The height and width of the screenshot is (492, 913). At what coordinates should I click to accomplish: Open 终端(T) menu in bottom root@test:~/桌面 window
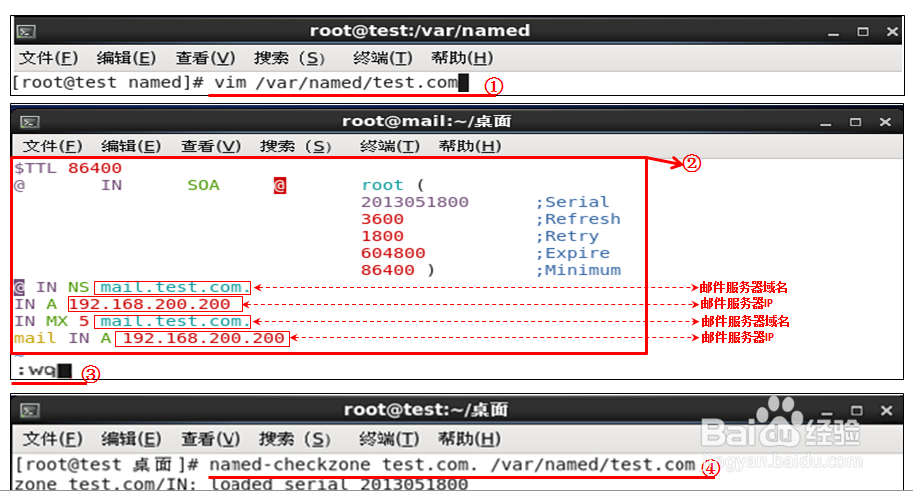point(389,439)
